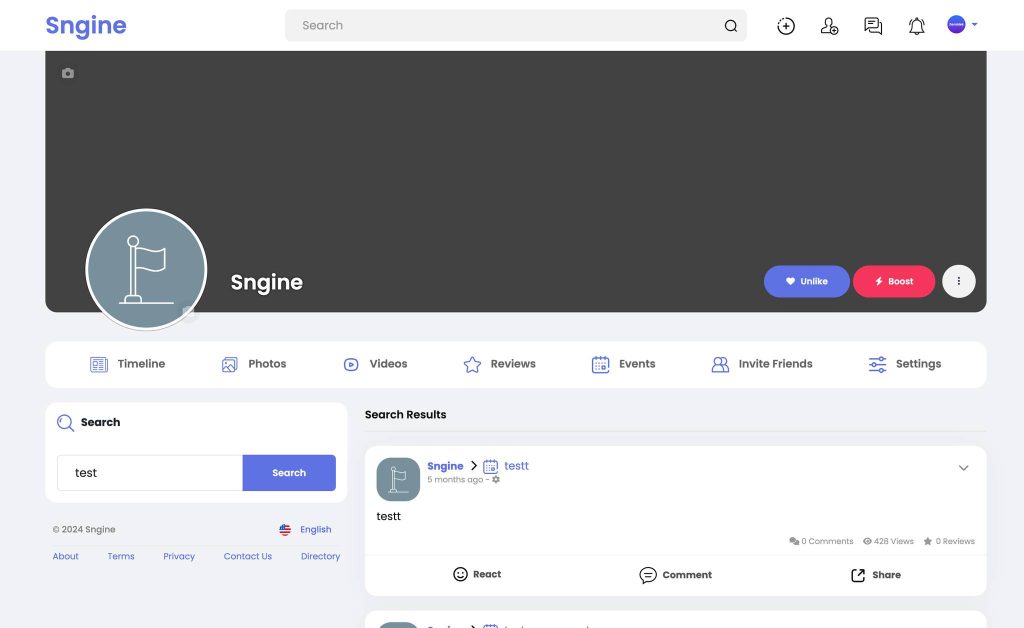Click the Share button on the post
Screen dimensions: 1024x628
(876, 575)
